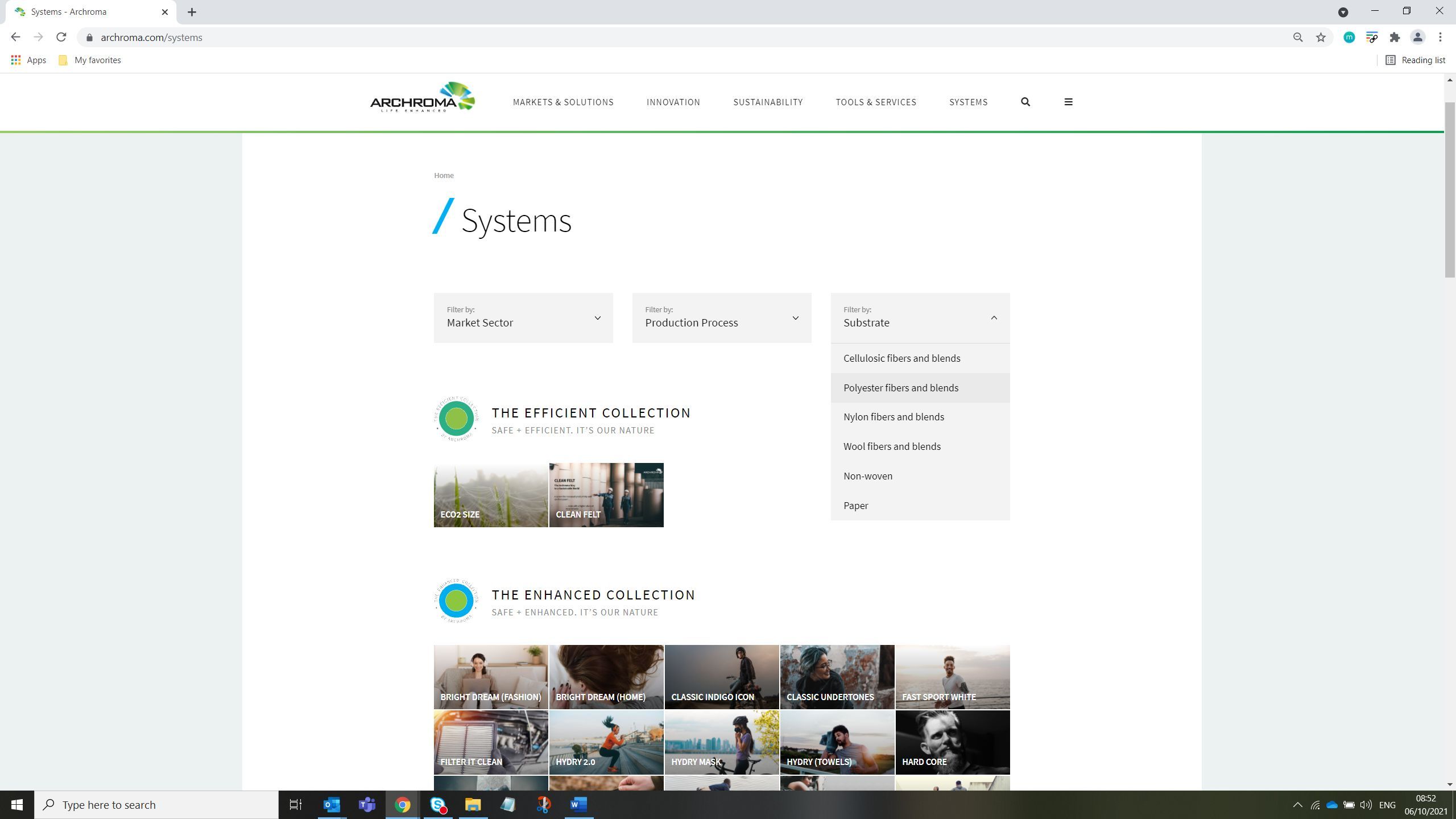This screenshot has width=1456, height=819.
Task: Click the Task View taskbar icon
Action: coord(296,805)
